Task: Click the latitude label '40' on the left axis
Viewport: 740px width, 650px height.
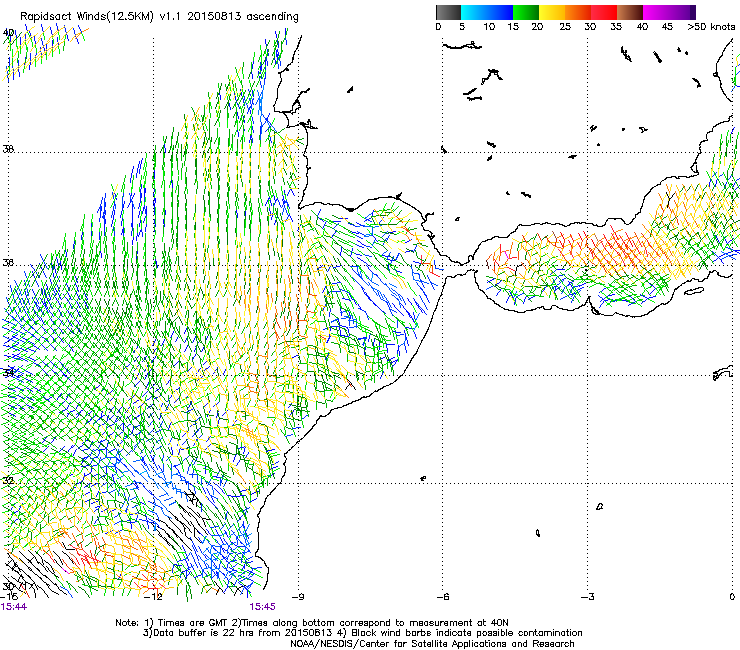Action: [x=8, y=33]
